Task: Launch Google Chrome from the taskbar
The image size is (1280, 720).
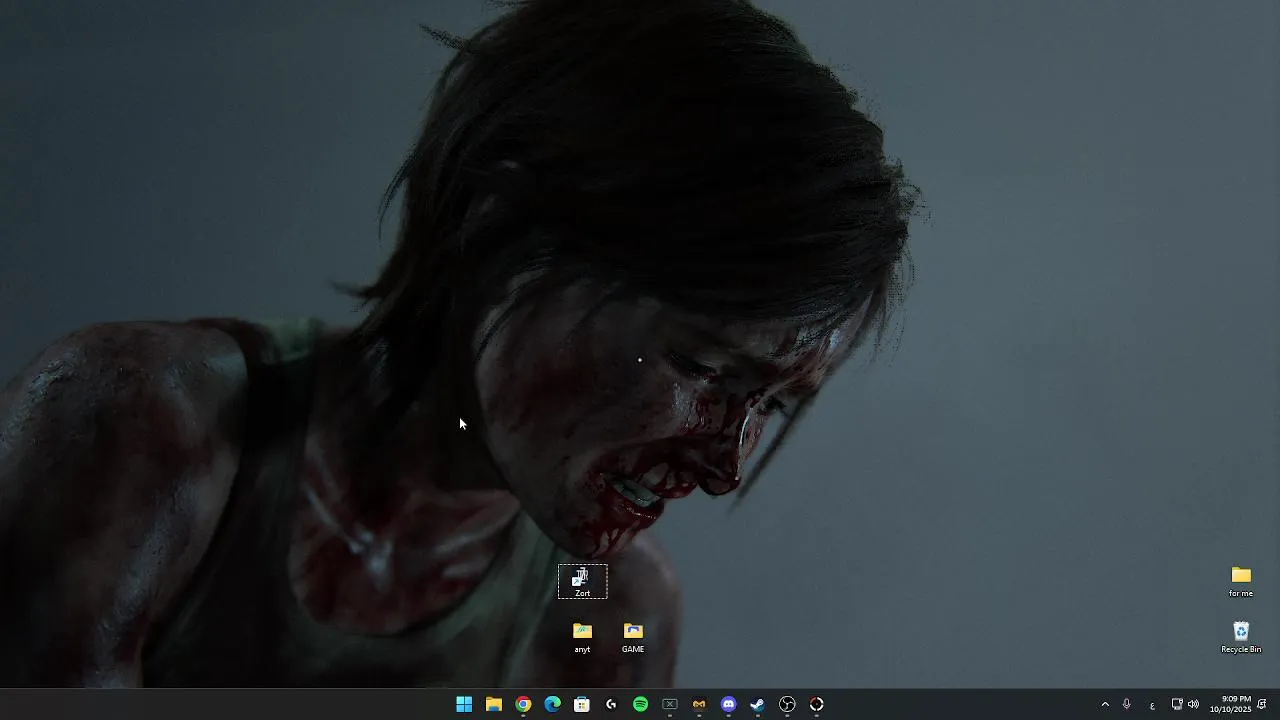Action: [523, 704]
